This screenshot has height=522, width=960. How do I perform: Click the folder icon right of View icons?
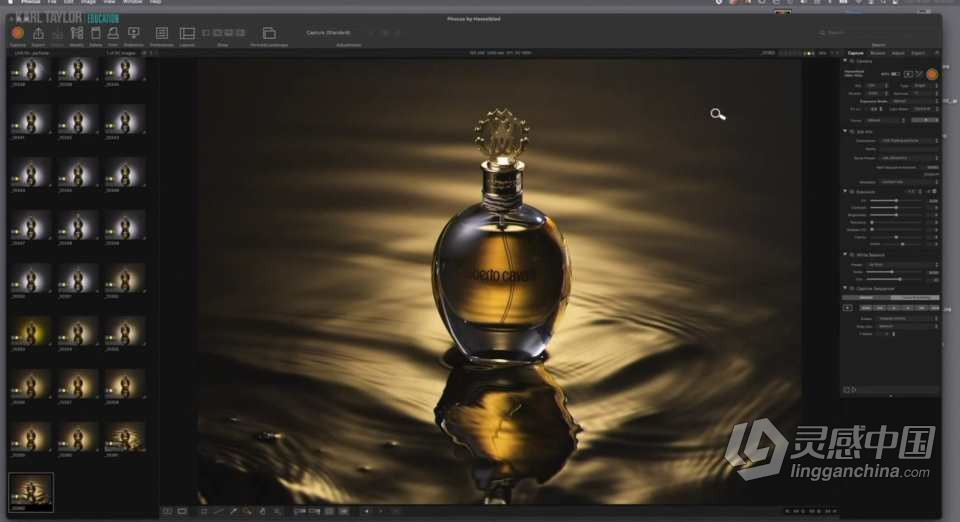269,33
